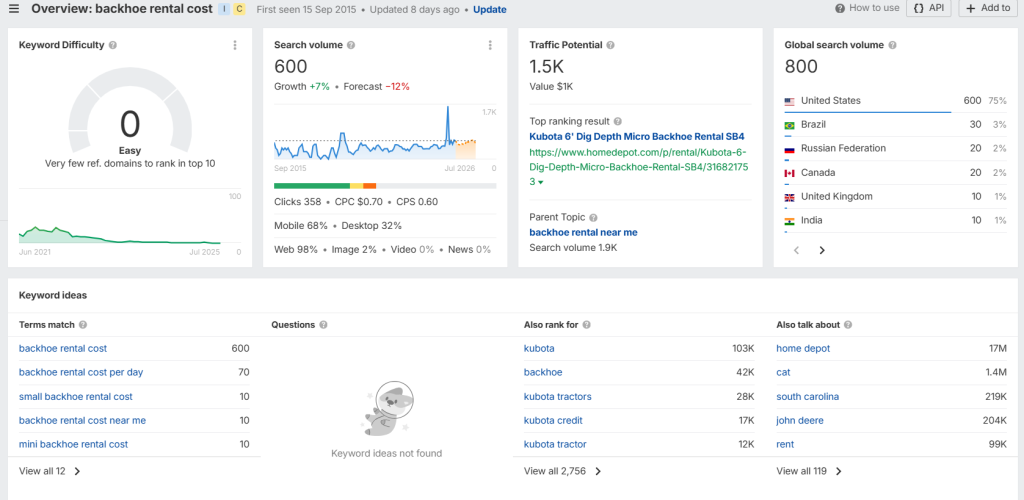Open the homedepot.com ranking URL

tap(638, 166)
